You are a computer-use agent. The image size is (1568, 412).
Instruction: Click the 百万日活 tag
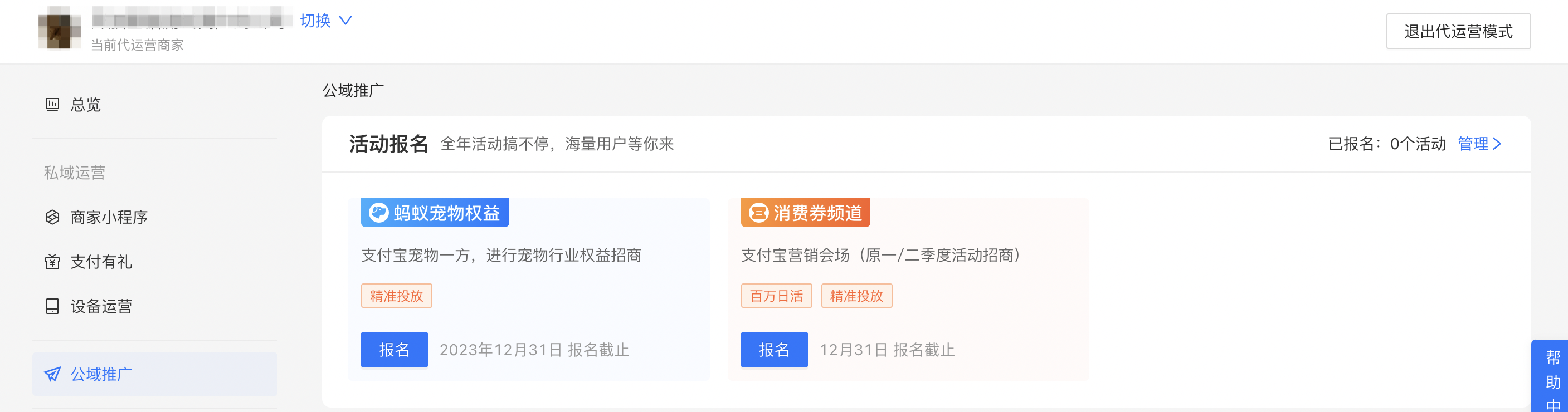pos(776,296)
